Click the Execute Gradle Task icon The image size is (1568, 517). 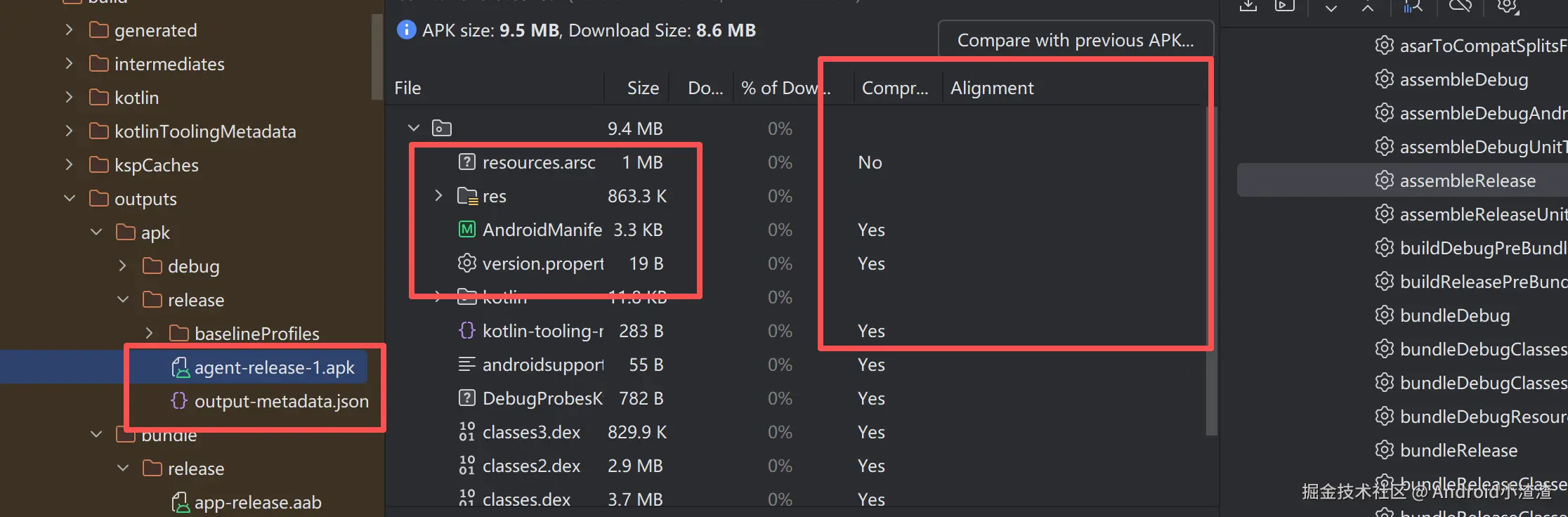[1284, 6]
